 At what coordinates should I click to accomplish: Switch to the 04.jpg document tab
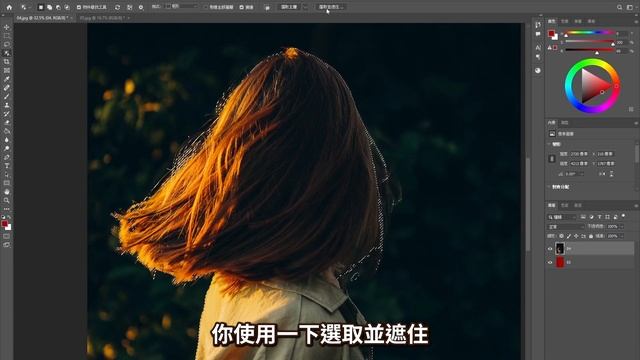tap(42, 18)
